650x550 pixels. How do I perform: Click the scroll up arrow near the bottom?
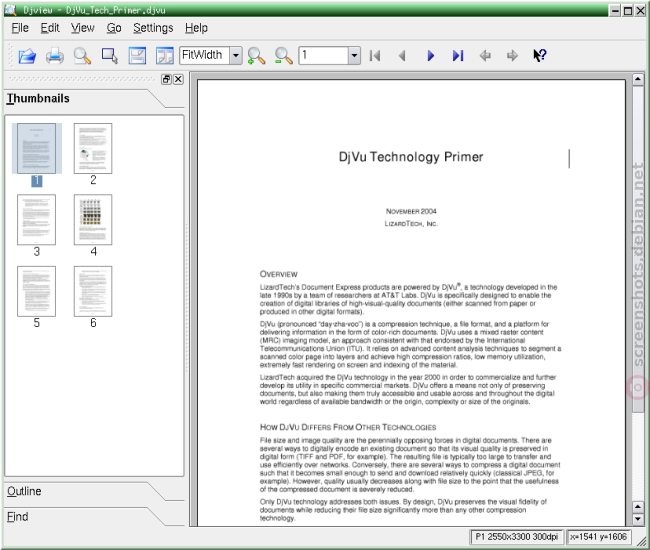point(638,507)
